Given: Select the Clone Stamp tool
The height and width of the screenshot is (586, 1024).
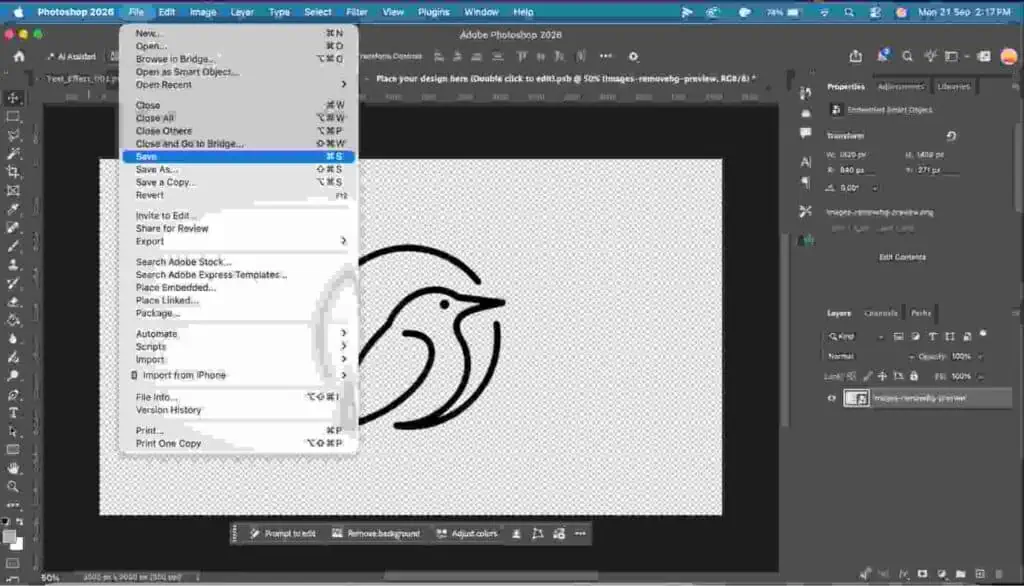Looking at the screenshot, I should [13, 265].
